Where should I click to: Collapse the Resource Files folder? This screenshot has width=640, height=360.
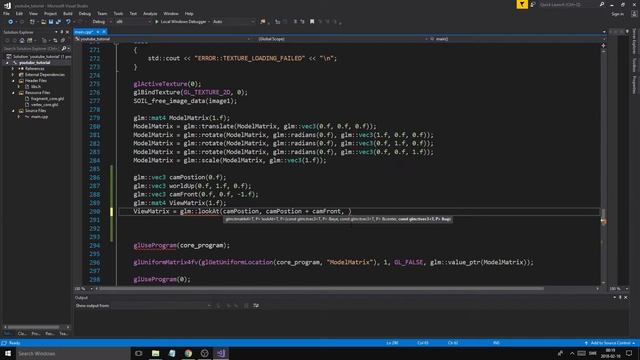pyautogui.click(x=13, y=93)
